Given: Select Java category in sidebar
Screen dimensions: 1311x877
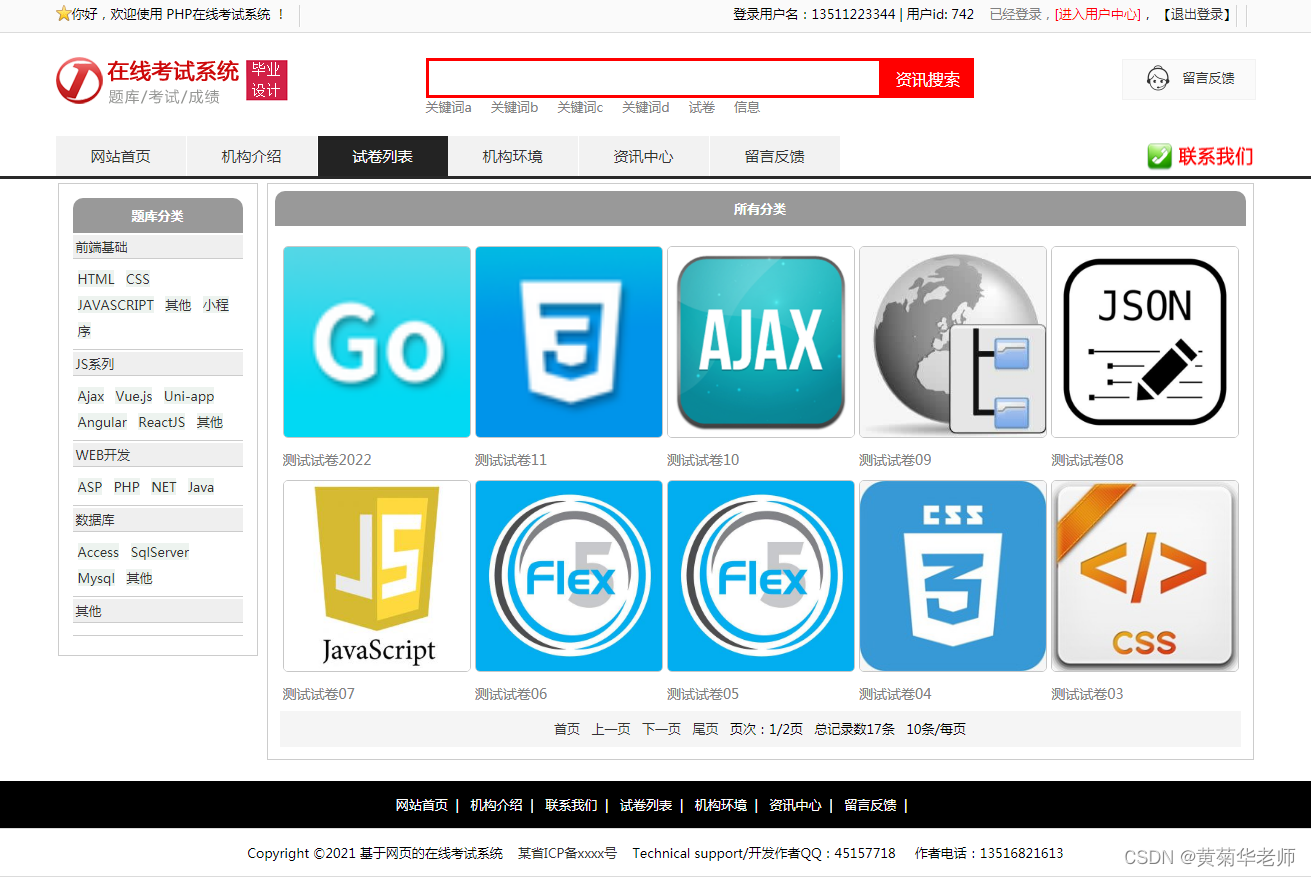Looking at the screenshot, I should (x=201, y=487).
